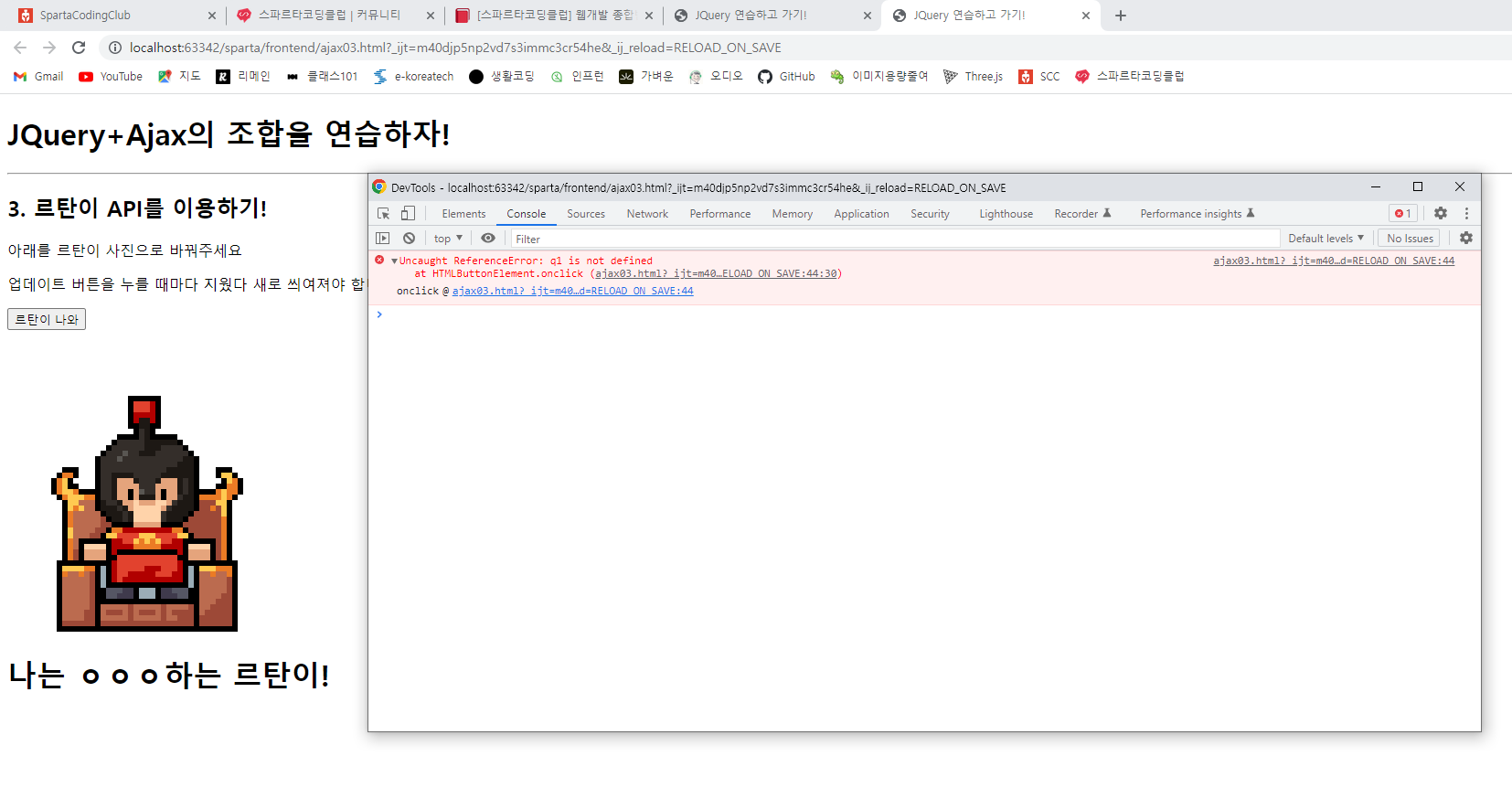Open the 클래스101 bookmark
The height and width of the screenshot is (788, 1512).
pos(322,77)
